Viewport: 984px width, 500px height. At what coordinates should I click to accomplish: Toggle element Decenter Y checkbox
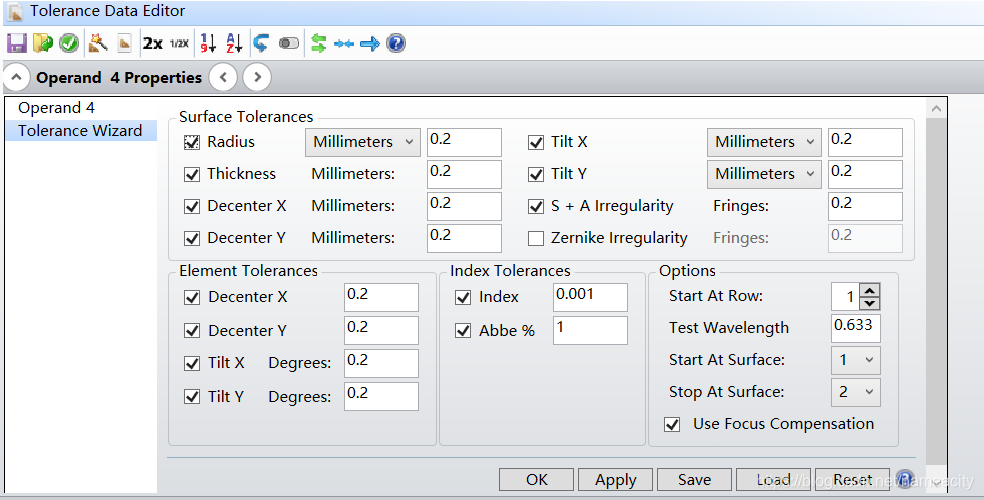192,331
